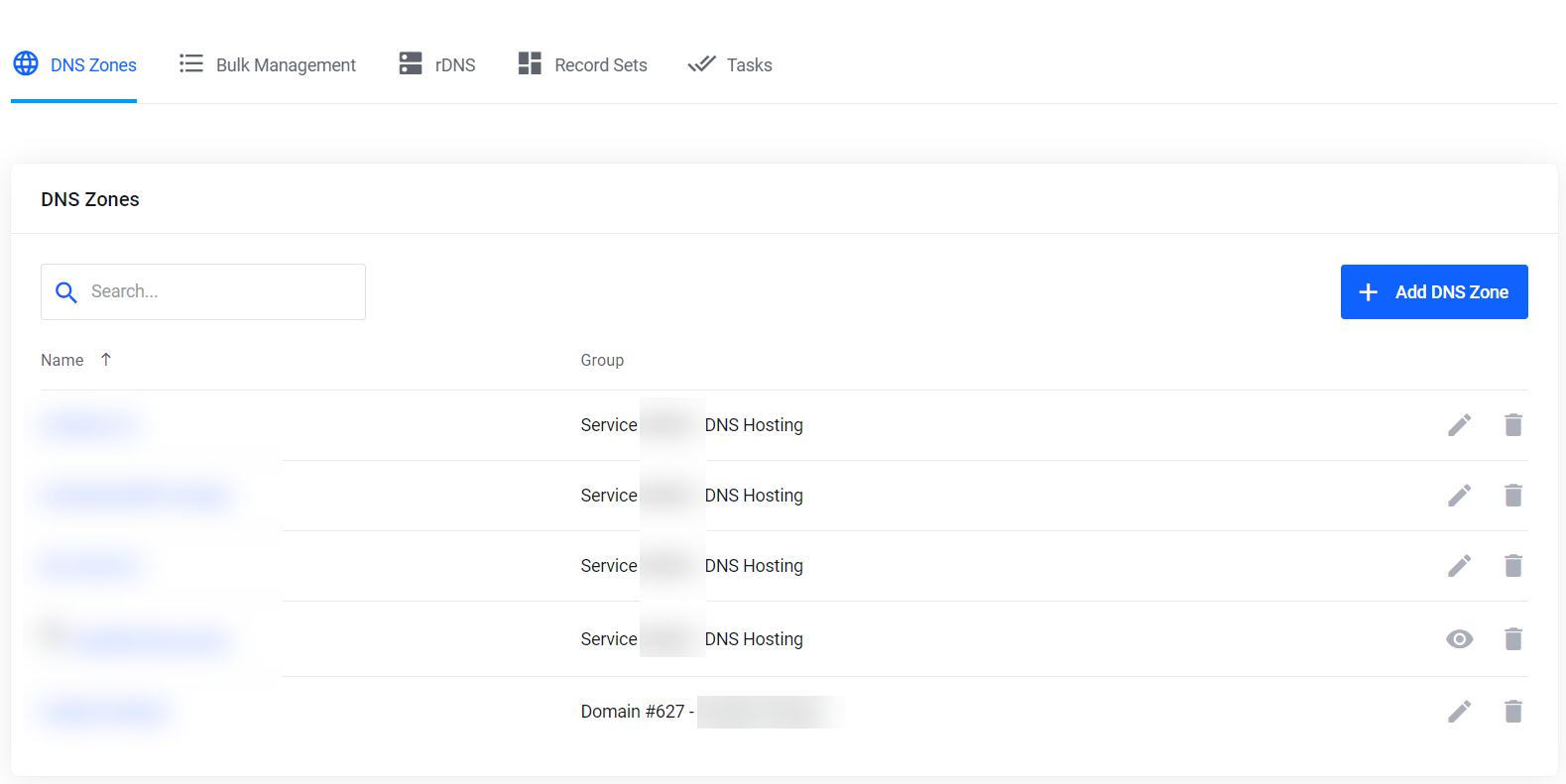Edit the third DNS zone row
Viewport: 1566px width, 784px height.
tap(1459, 566)
